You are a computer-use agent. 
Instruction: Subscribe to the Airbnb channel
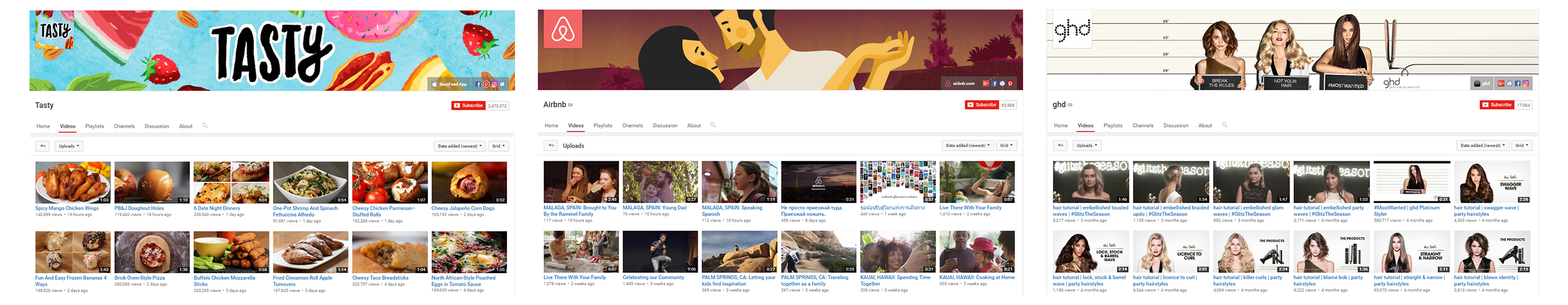982,105
